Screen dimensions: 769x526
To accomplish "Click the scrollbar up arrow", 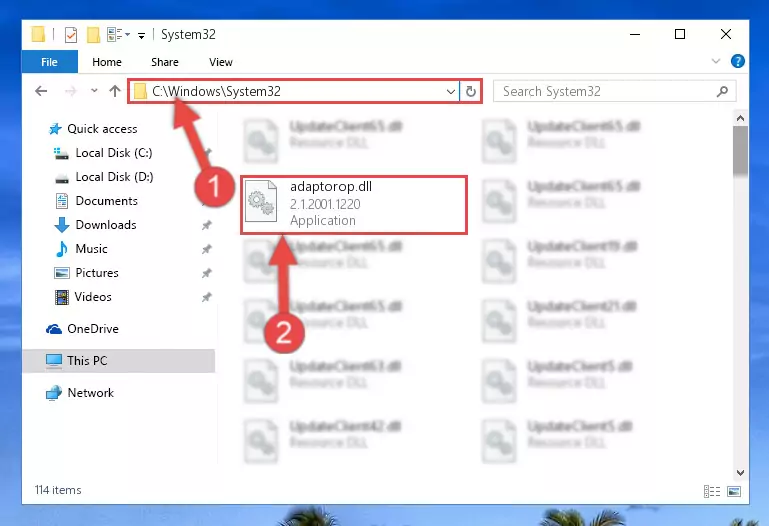I will [x=741, y=118].
